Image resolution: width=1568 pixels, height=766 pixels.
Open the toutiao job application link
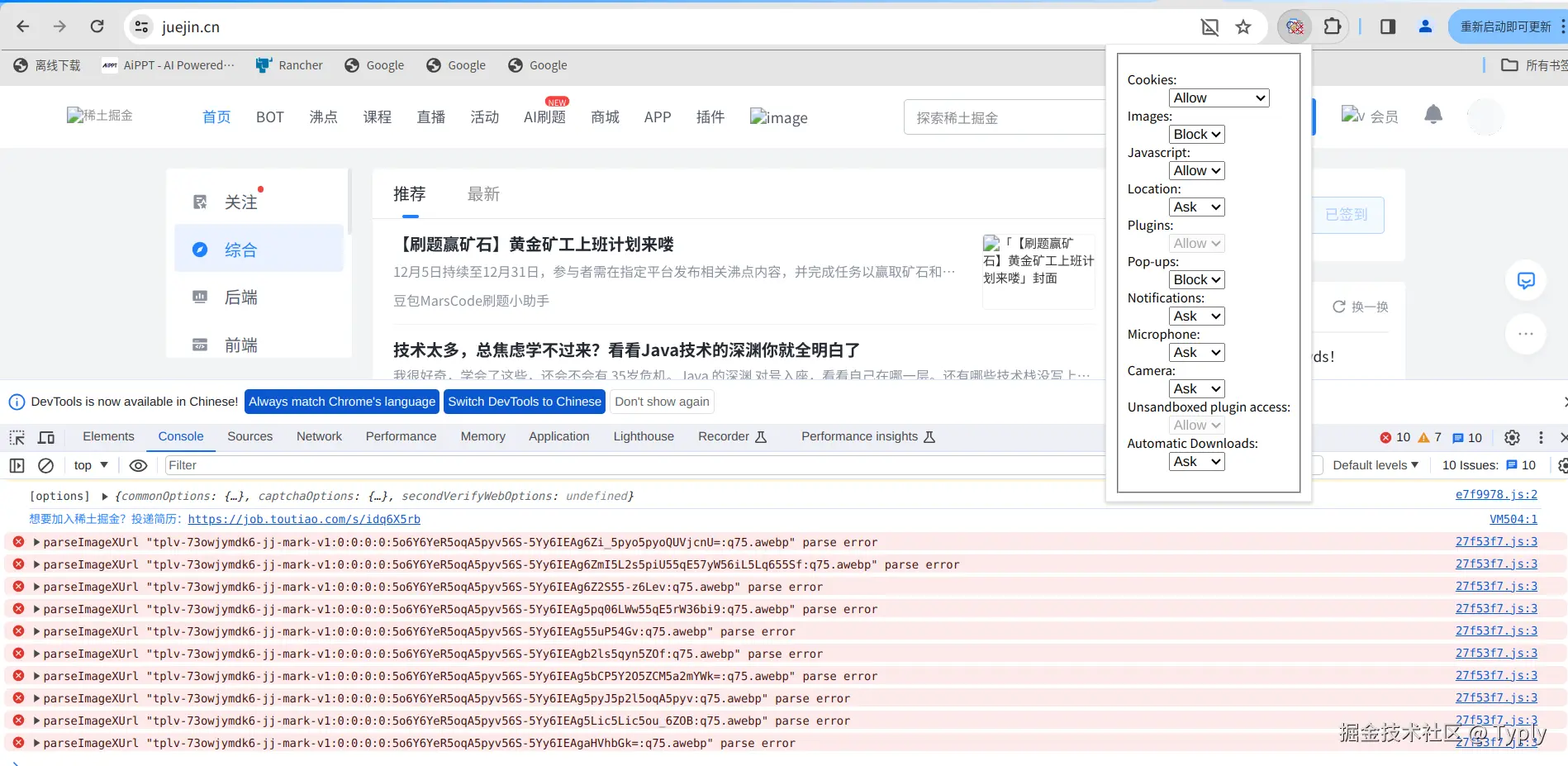point(305,519)
